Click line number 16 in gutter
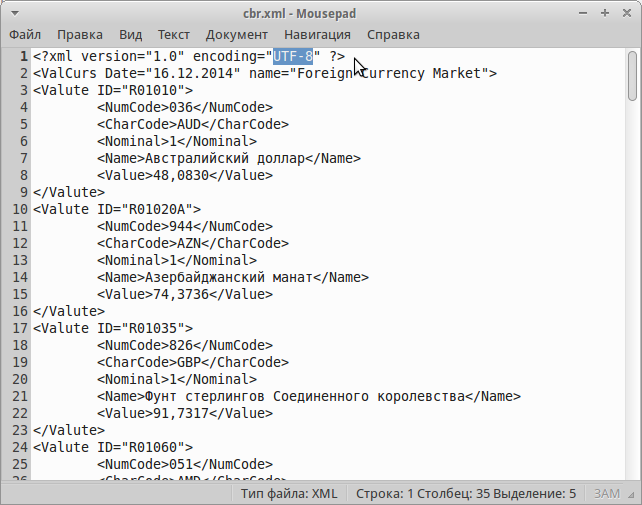642x505 pixels. (x=20, y=311)
